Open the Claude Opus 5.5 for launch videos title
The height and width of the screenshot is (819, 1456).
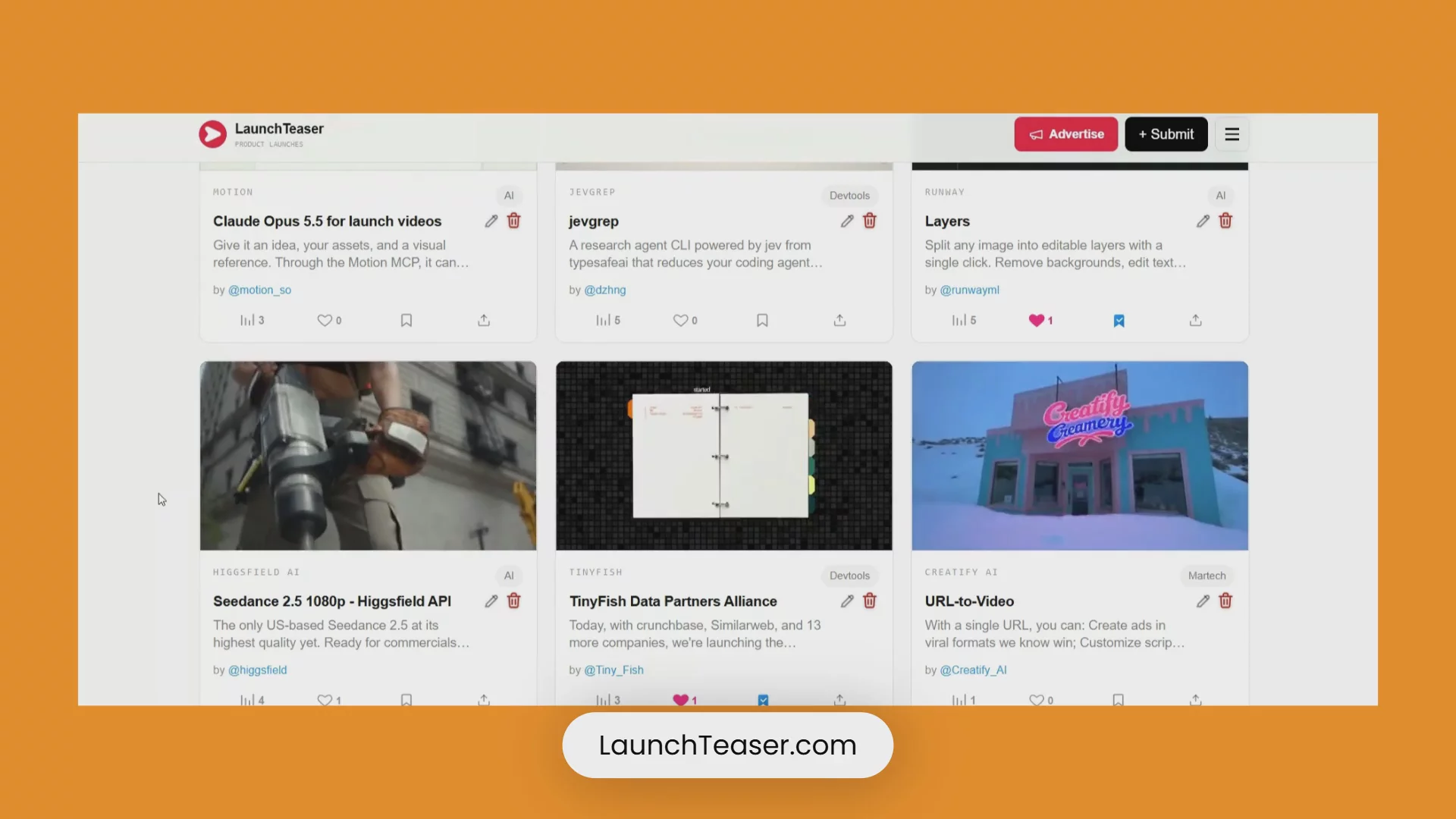tap(327, 221)
